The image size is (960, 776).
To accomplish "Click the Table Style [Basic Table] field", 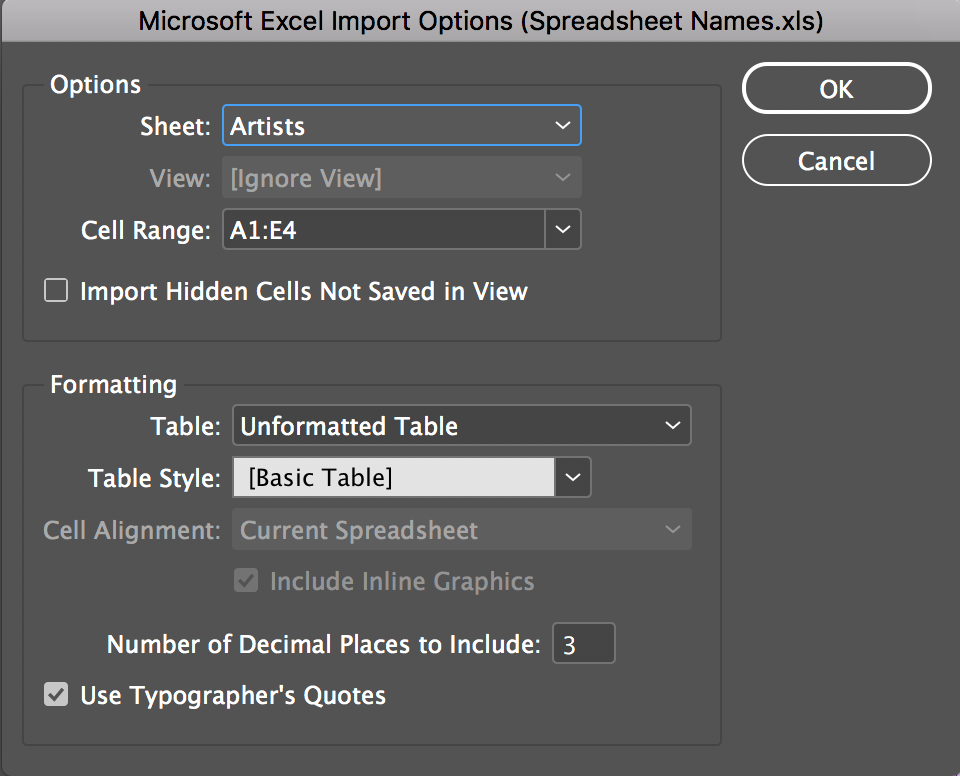I will click(393, 478).
